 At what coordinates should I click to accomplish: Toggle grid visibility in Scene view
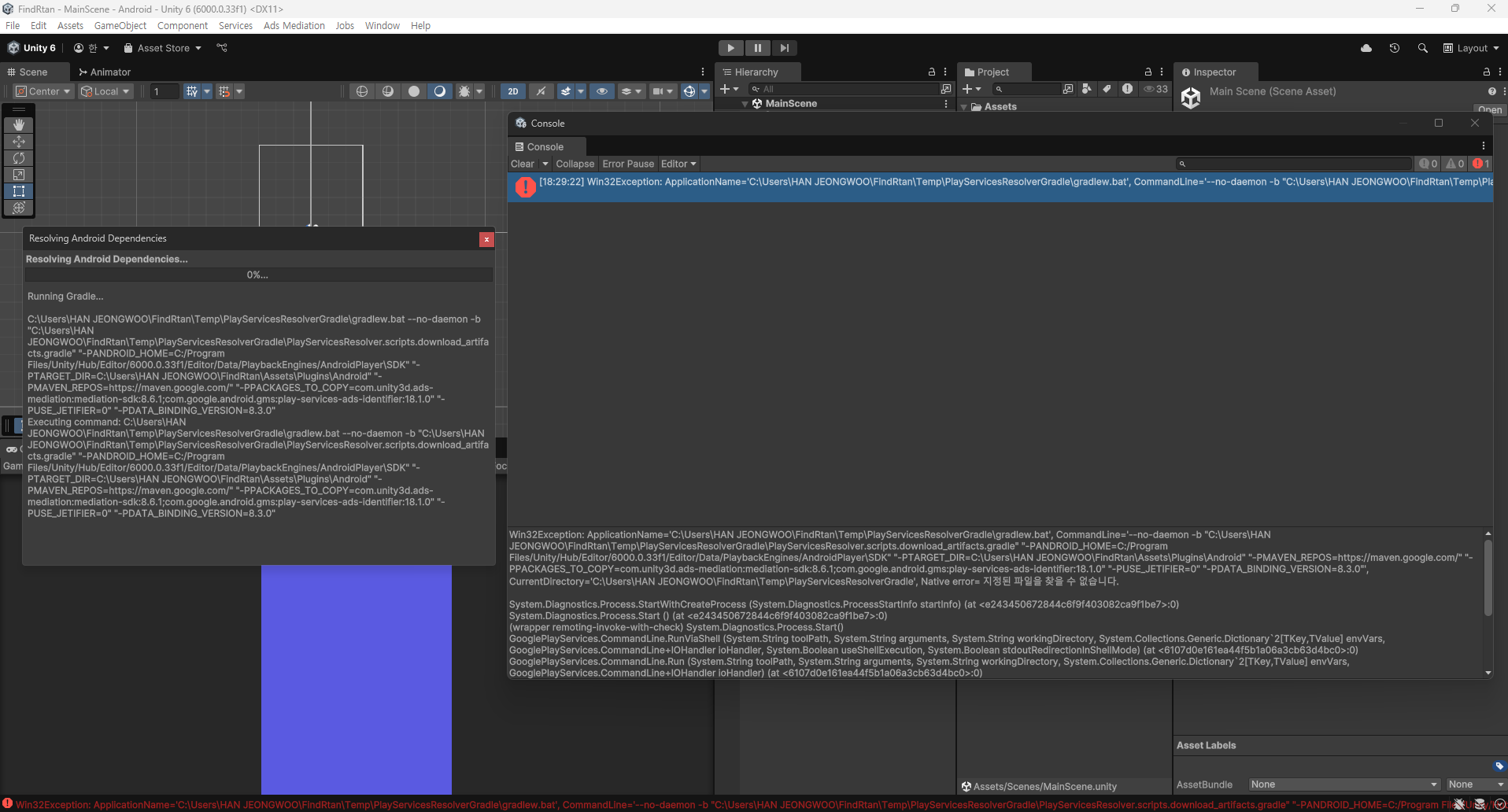click(x=191, y=91)
